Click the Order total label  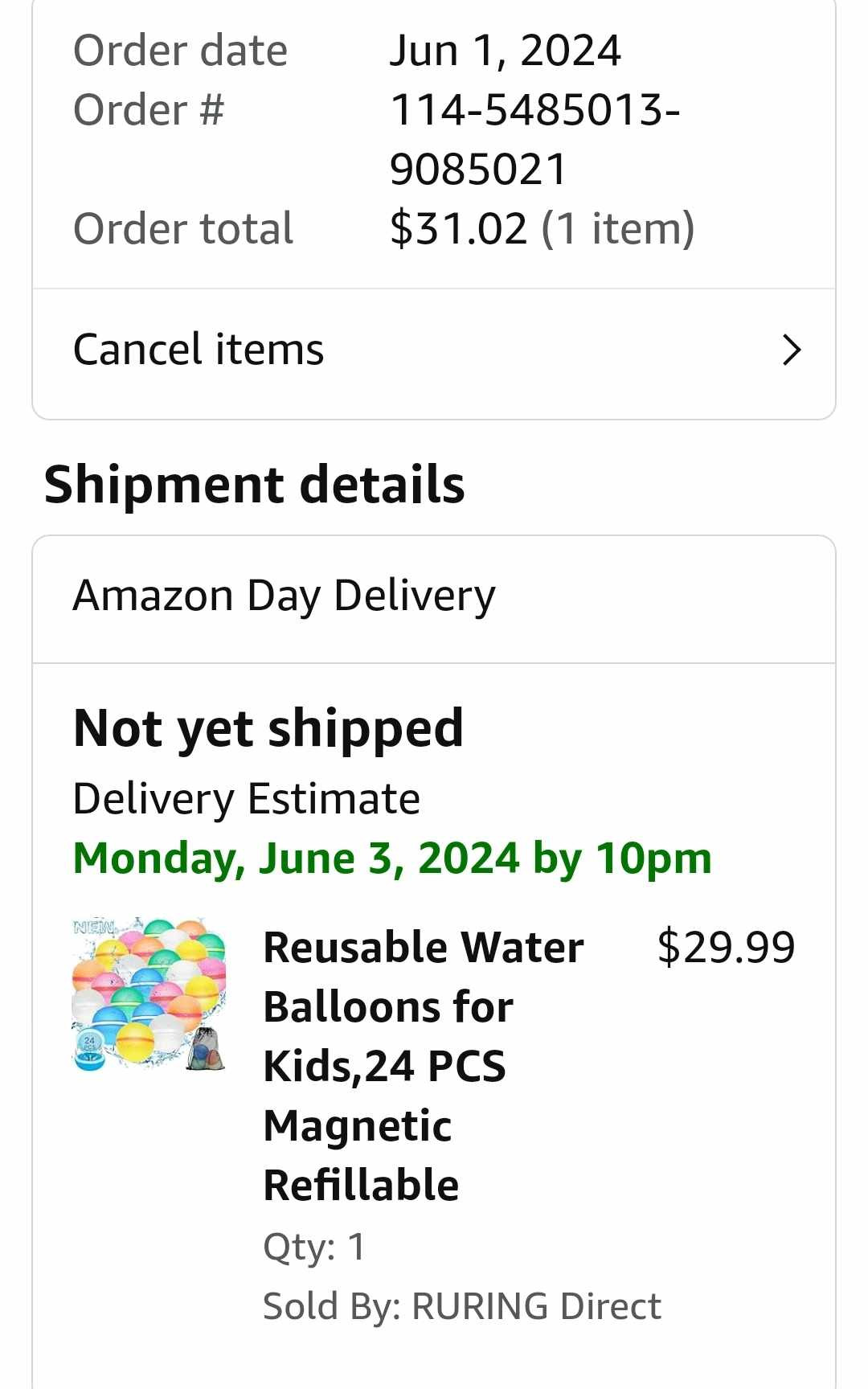tap(183, 228)
